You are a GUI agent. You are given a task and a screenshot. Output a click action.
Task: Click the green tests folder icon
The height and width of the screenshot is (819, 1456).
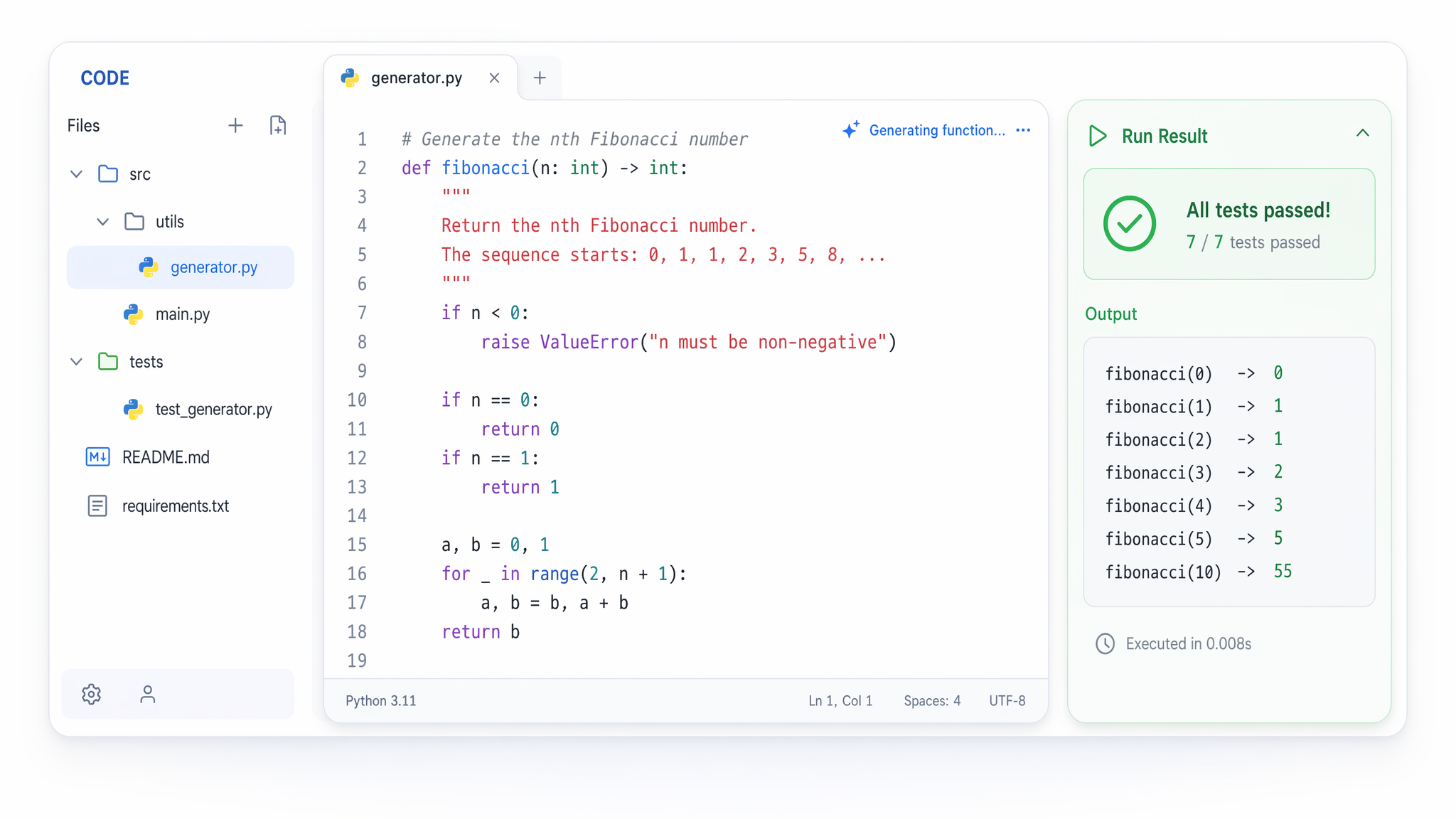pos(108,362)
